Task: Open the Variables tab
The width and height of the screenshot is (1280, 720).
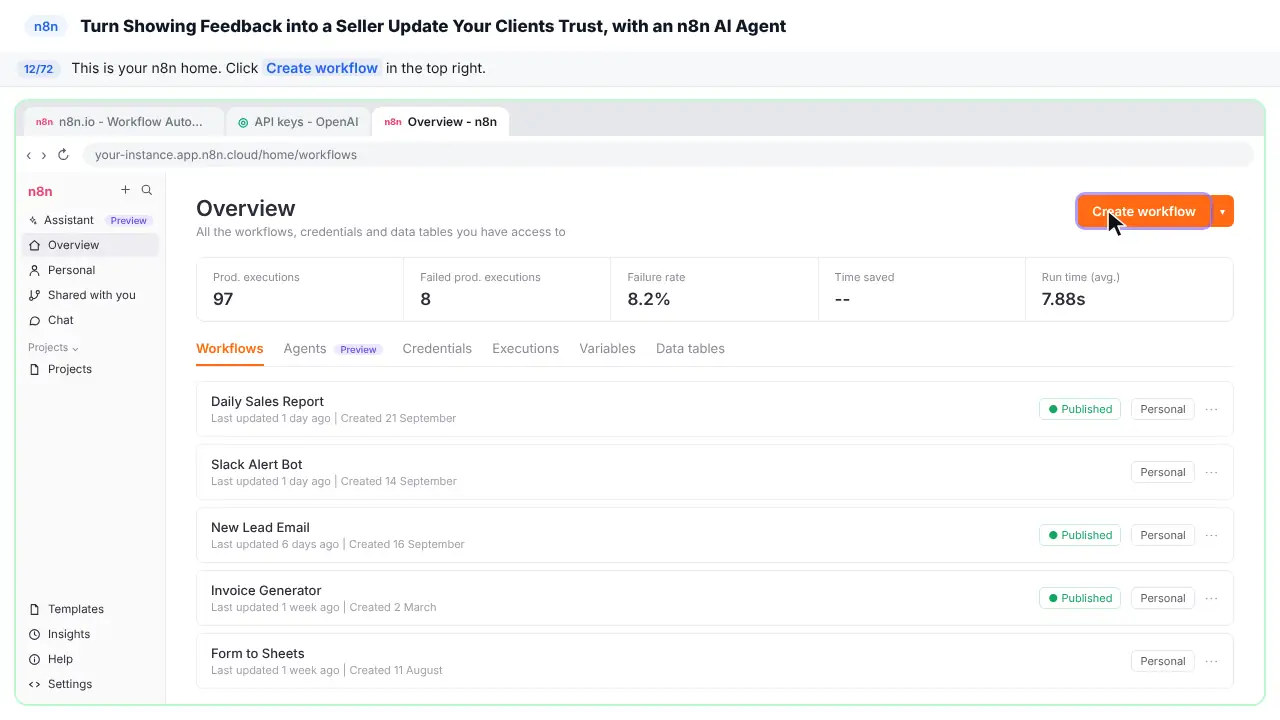Action: [x=607, y=349]
